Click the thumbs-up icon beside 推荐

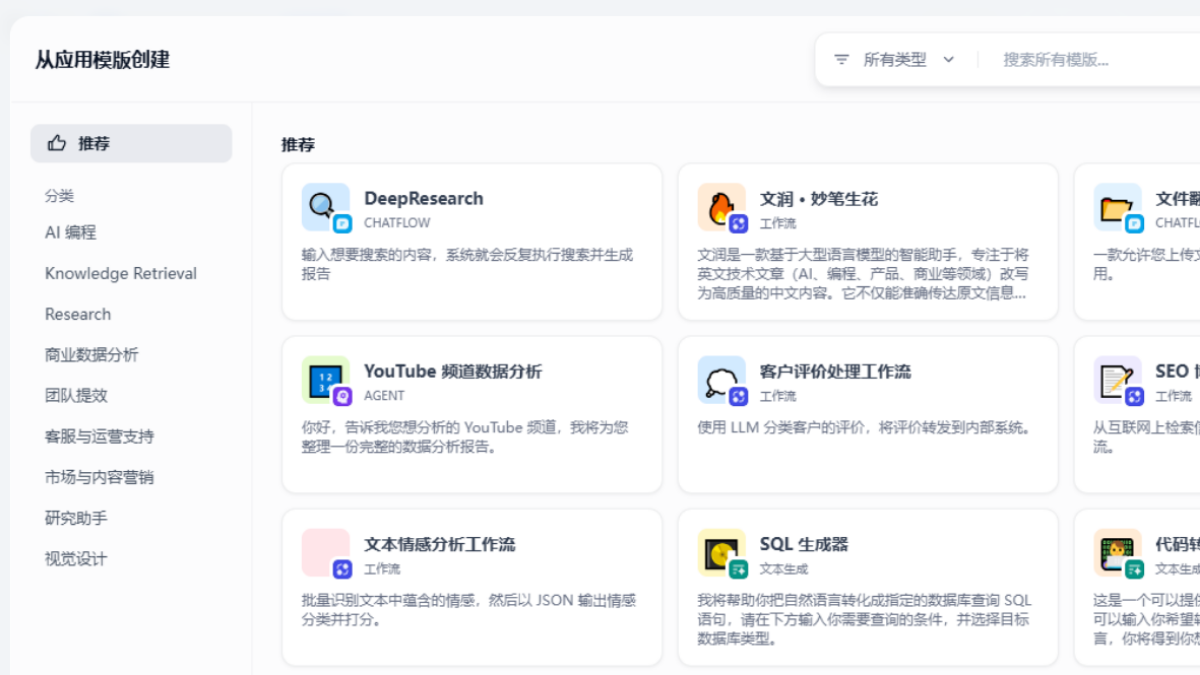[57, 143]
